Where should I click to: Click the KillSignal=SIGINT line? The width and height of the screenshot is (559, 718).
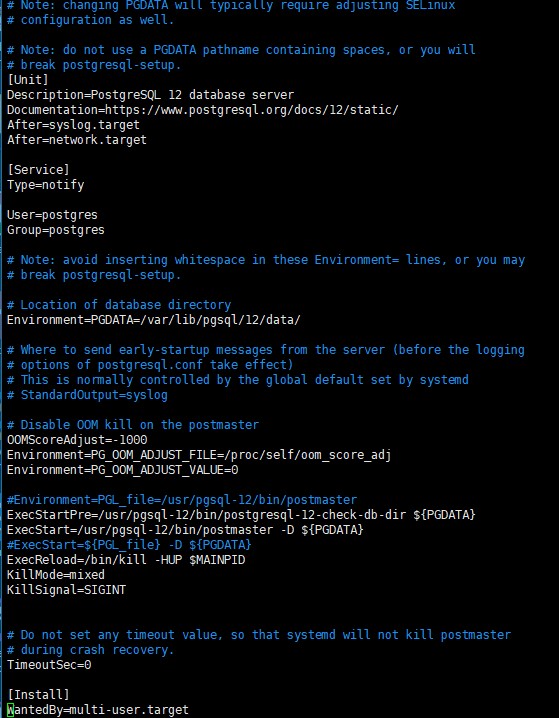(66, 590)
